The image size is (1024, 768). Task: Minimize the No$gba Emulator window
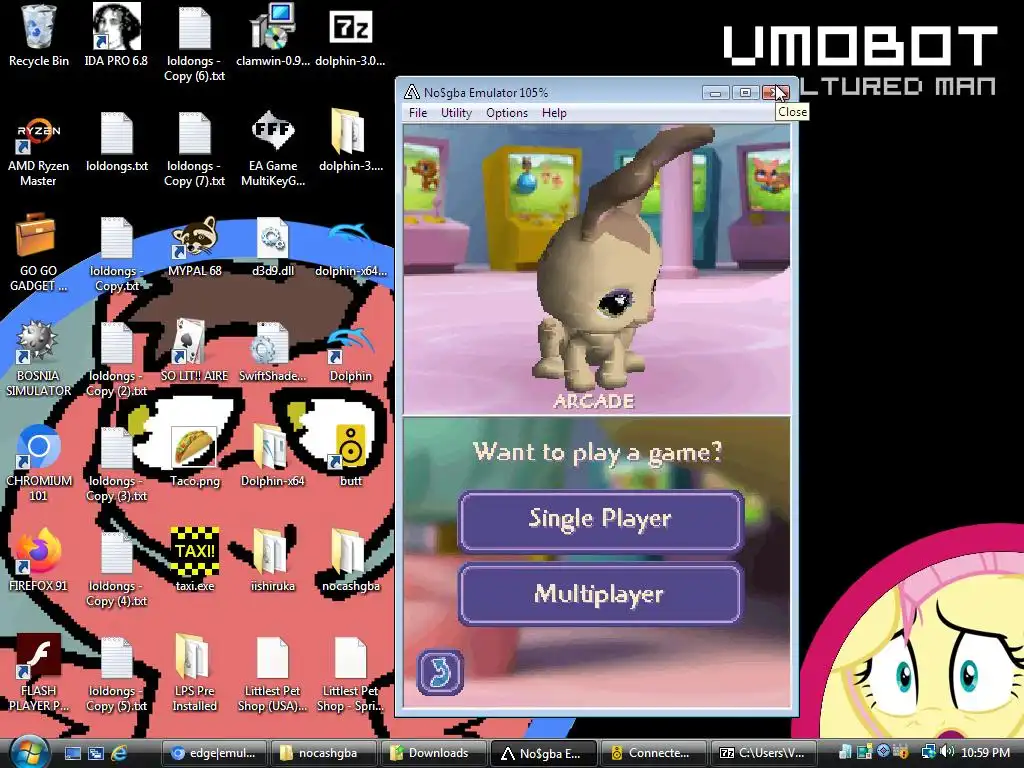click(x=715, y=93)
